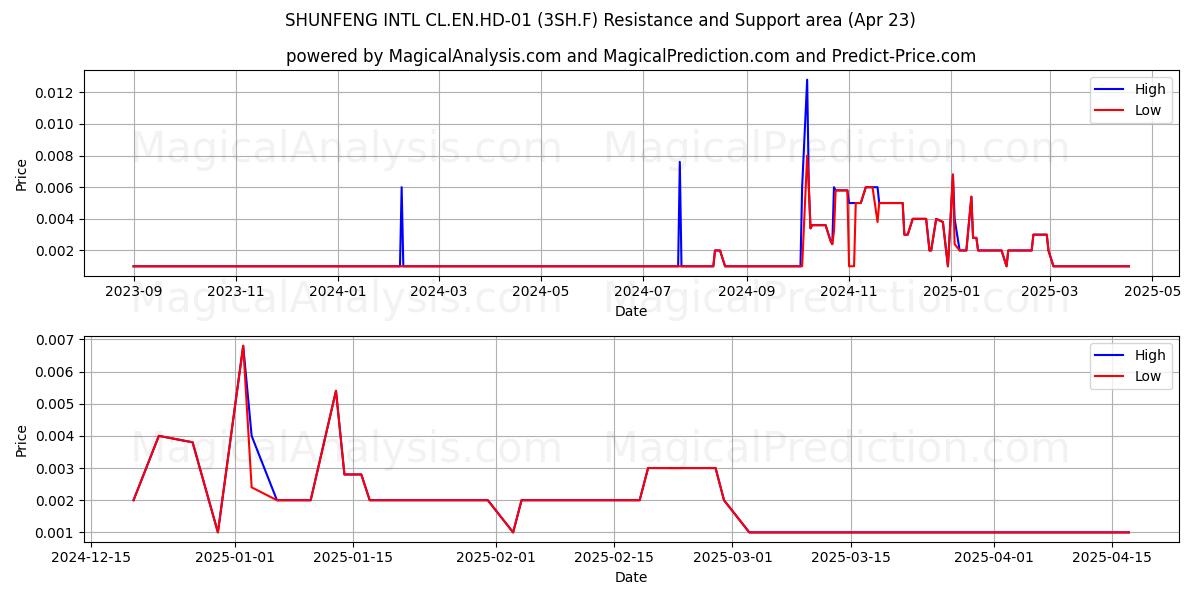Click the 2025-01-01 x-axis label
This screenshot has height=600, width=1200.
[x=235, y=557]
